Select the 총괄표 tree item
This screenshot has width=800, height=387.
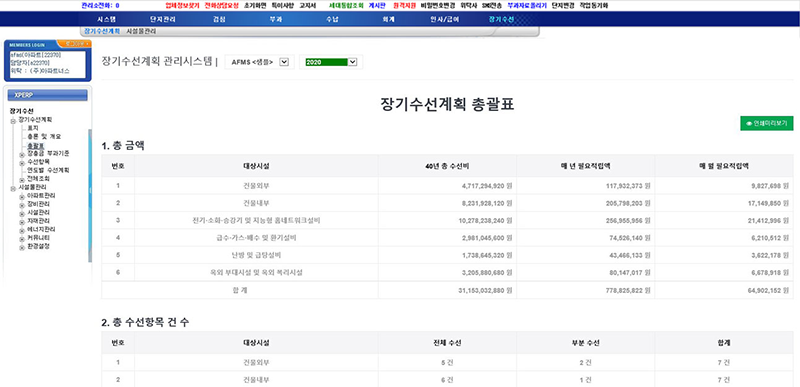[x=35, y=145]
